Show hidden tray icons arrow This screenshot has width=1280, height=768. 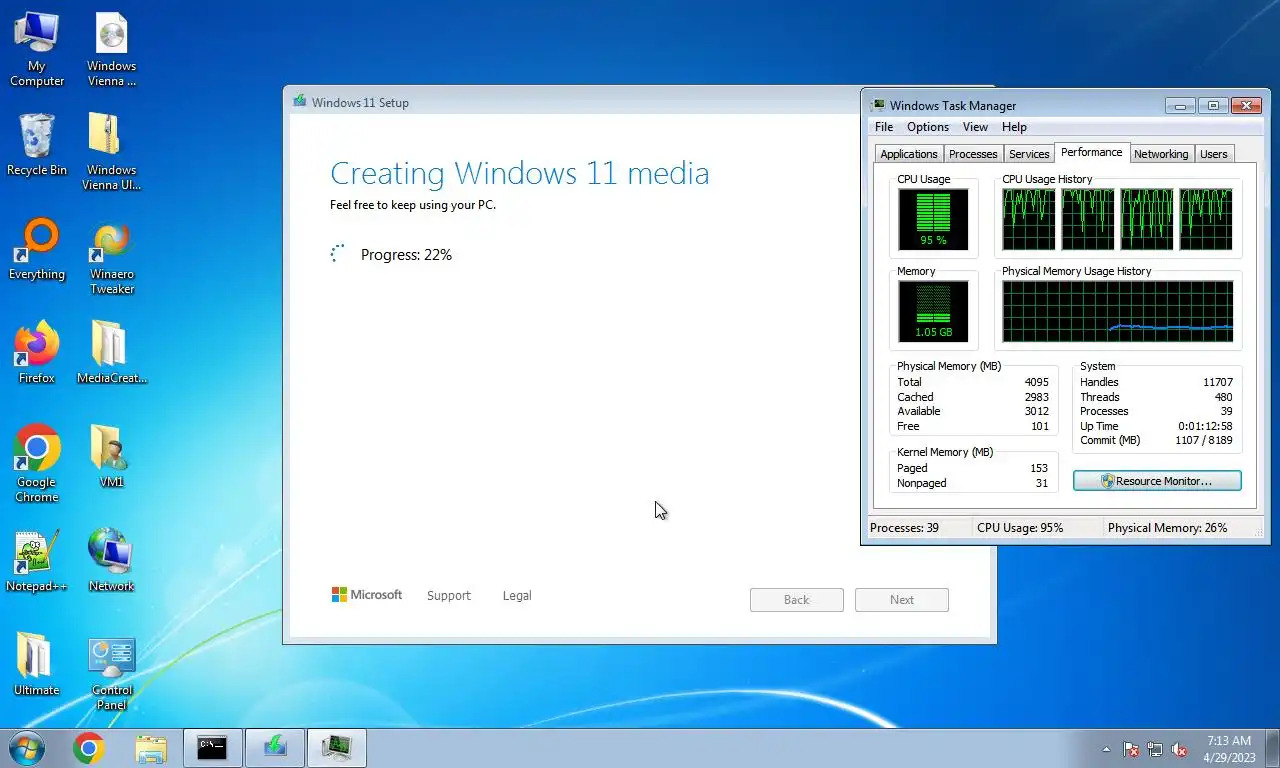coord(1106,749)
